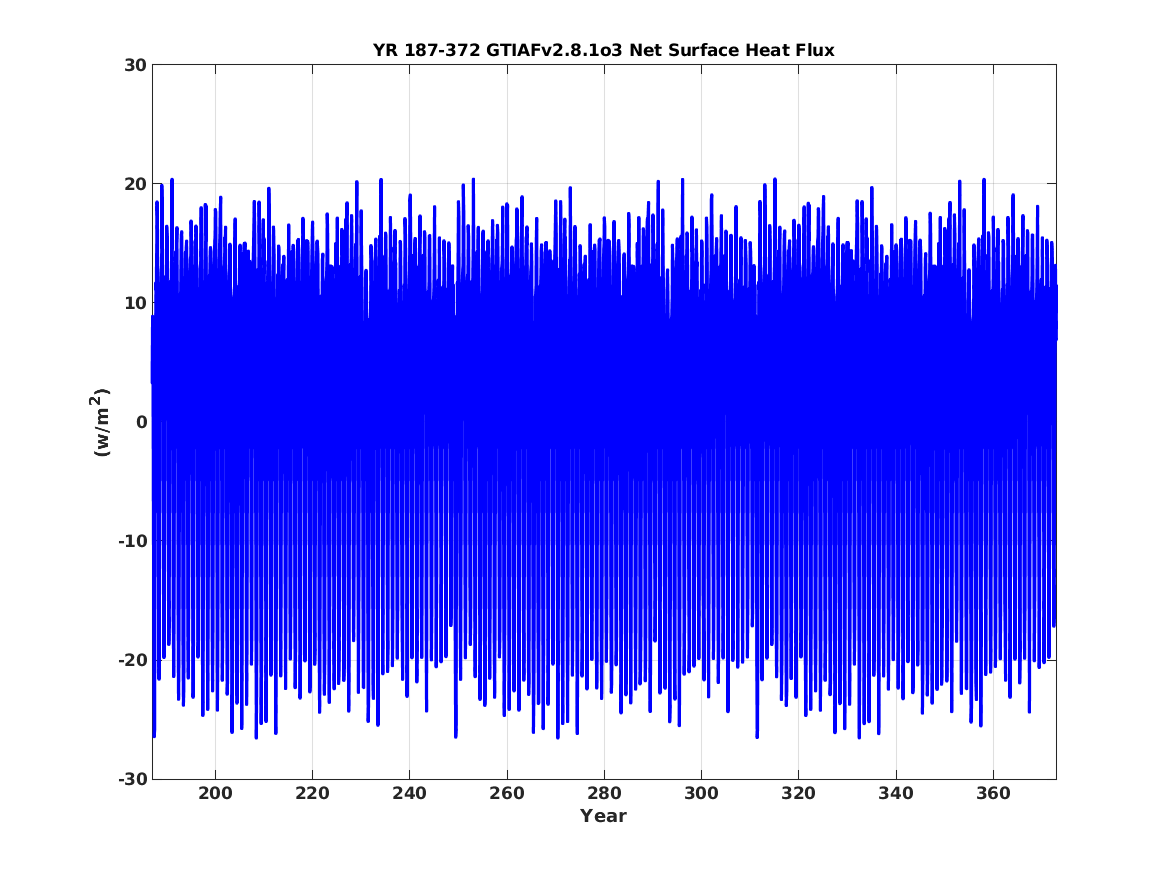Click the x-axis tick label '300'
The height and width of the screenshot is (875, 1167).
[x=701, y=794]
